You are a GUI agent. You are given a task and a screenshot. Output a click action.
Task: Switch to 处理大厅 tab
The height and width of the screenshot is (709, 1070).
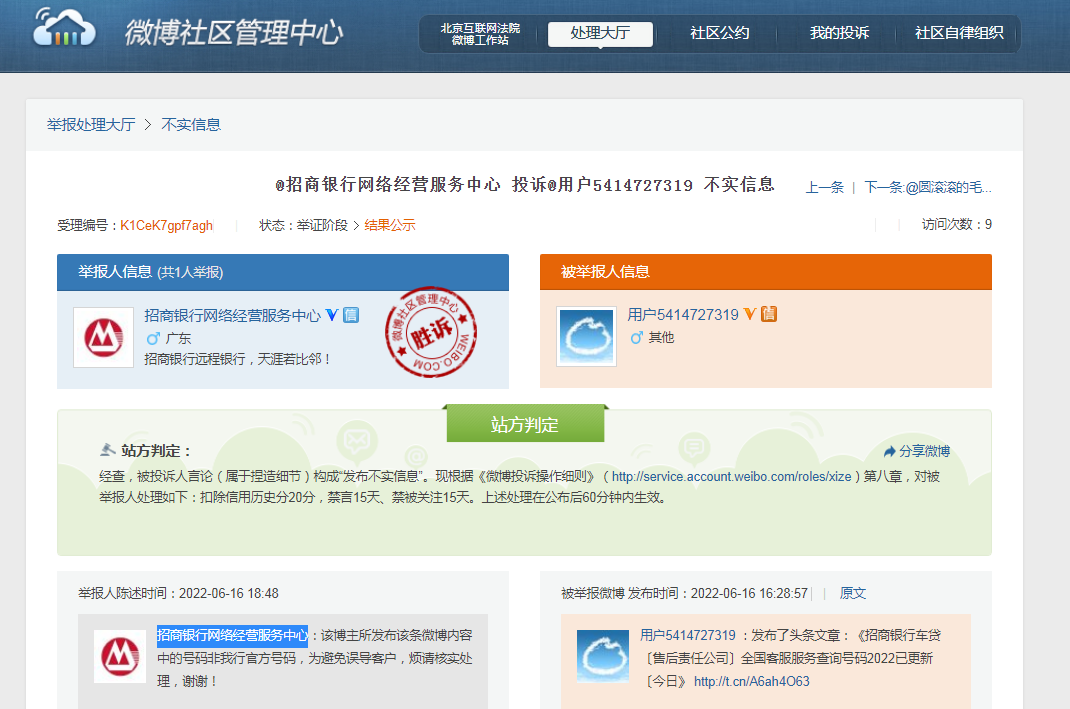coord(600,33)
